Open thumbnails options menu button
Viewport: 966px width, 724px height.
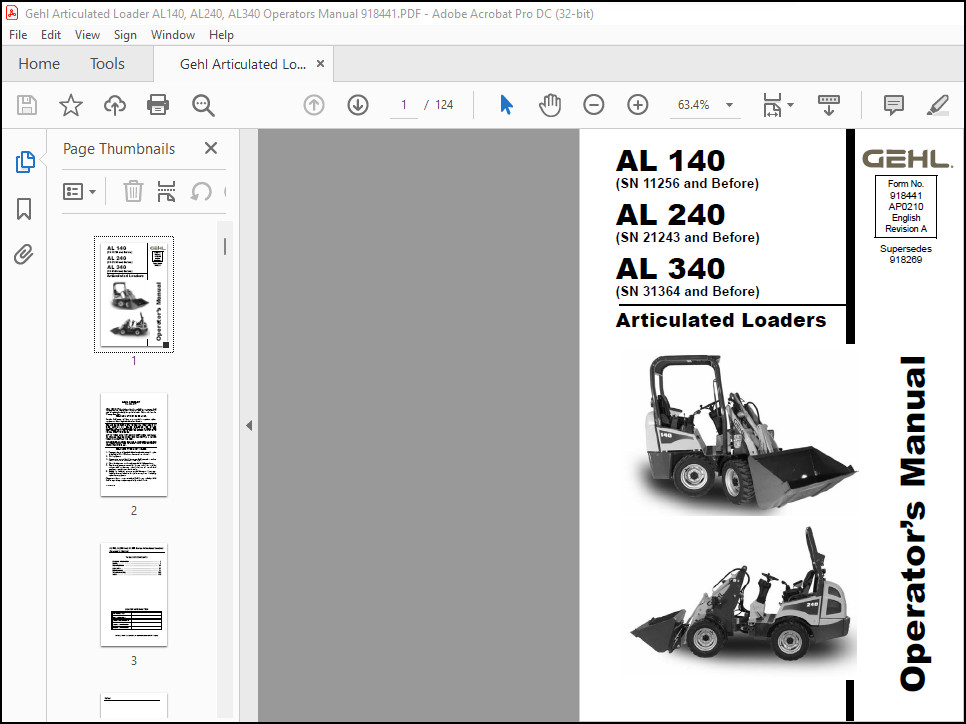pyautogui.click(x=79, y=192)
